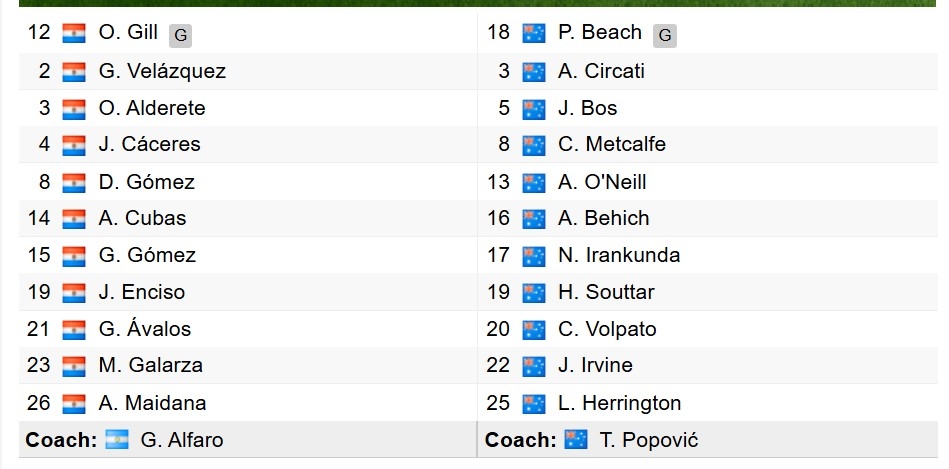The image size is (949, 469).
Task: Select the M. Galarza row
Action: pyautogui.click(x=248, y=366)
